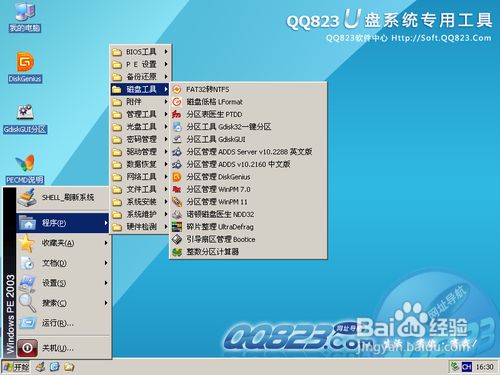This screenshot has width=500, height=375.
Task: Click the ADDS Server v10.2288 英文版 icon
Action: (x=177, y=152)
